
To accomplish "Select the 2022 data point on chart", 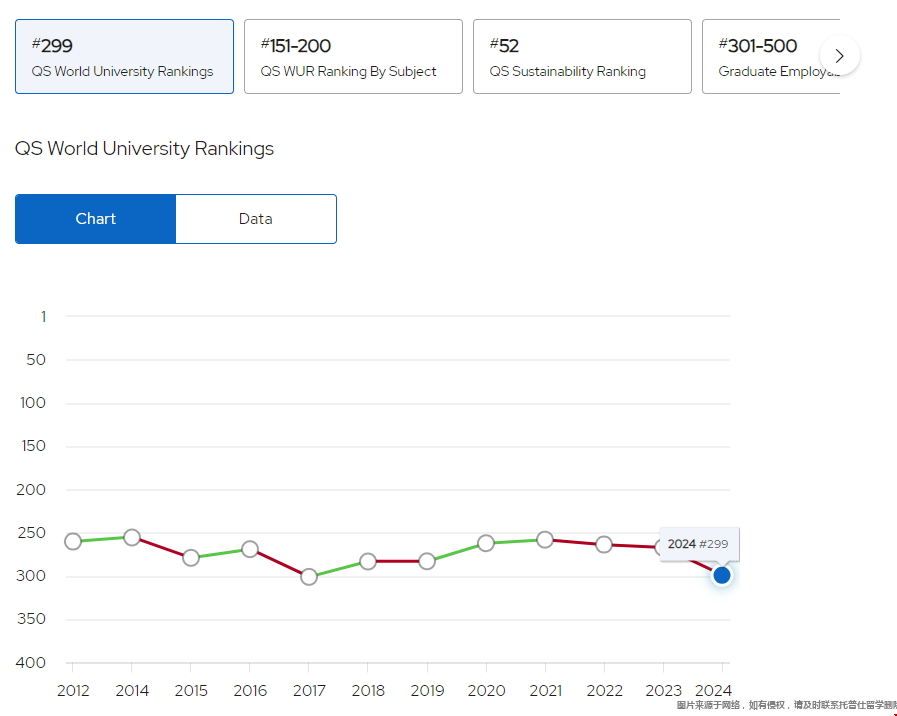I will click(x=604, y=544).
